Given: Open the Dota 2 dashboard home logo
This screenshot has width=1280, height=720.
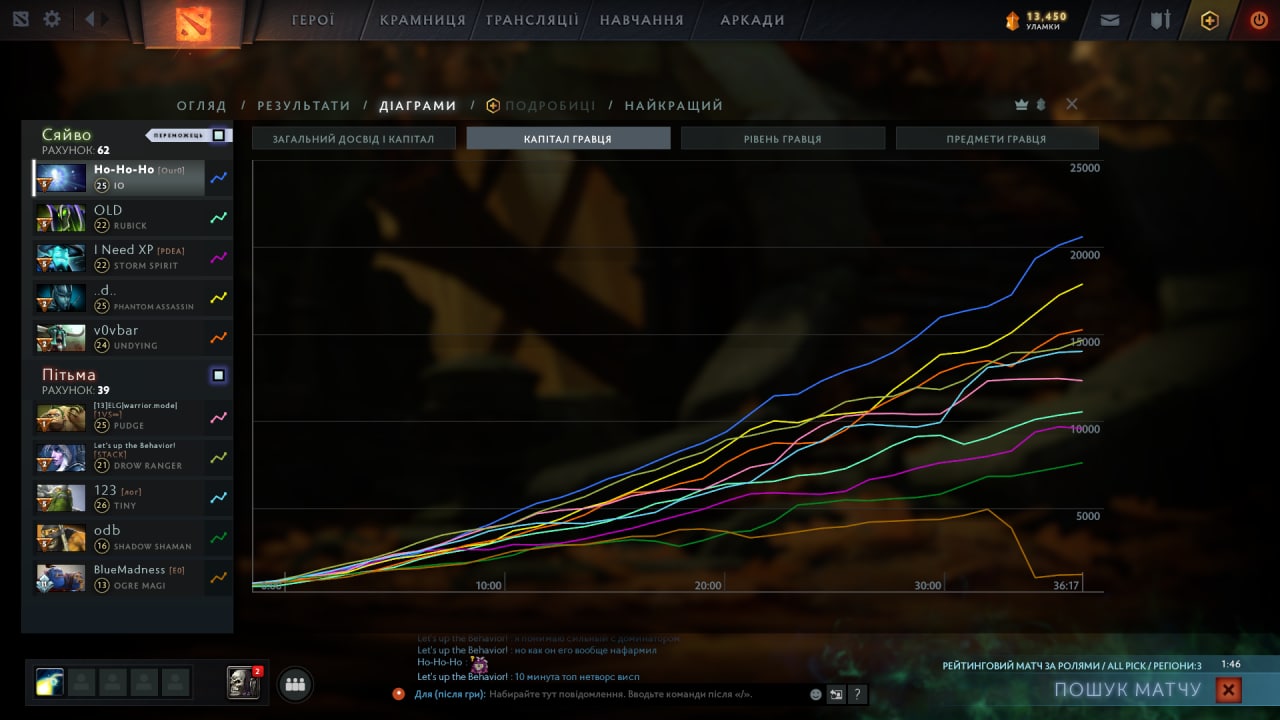Looking at the screenshot, I should coord(193,23).
